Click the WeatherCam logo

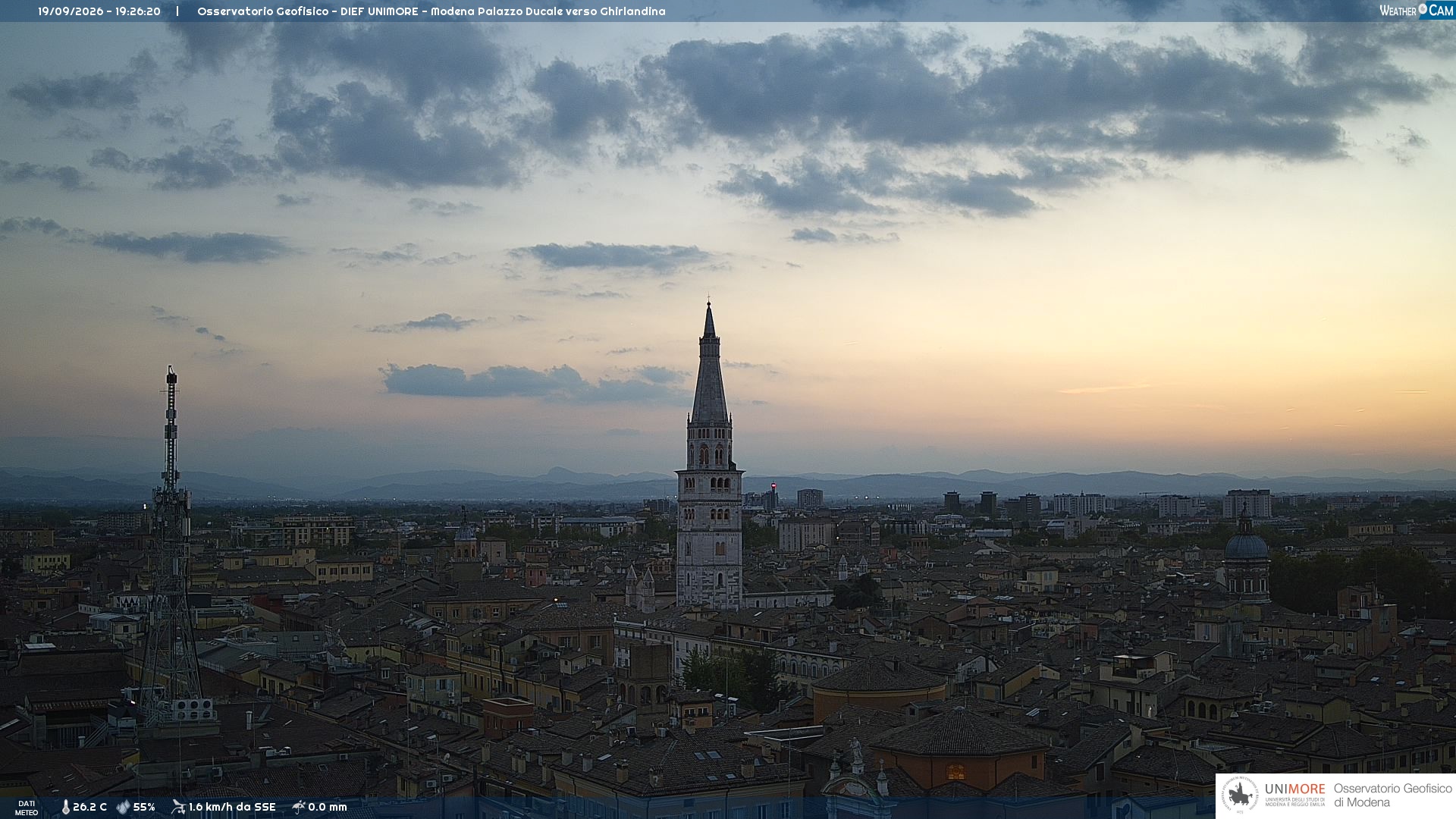tap(1416, 11)
